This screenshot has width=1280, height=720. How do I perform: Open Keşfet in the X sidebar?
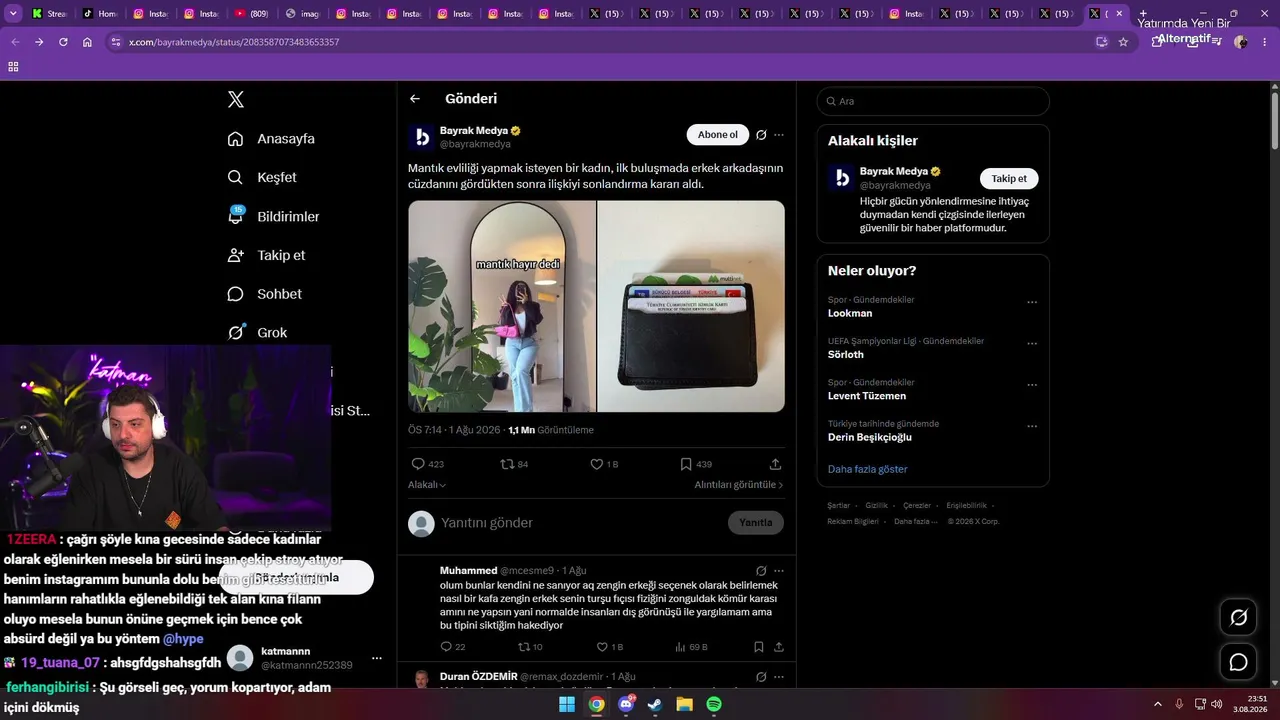click(x=262, y=177)
